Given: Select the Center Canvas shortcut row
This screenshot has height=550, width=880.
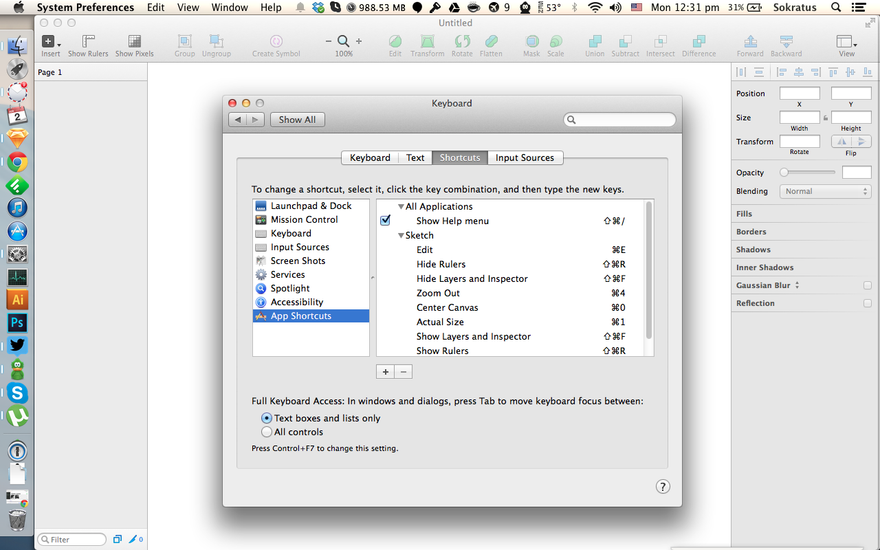Looking at the screenshot, I should point(512,308).
